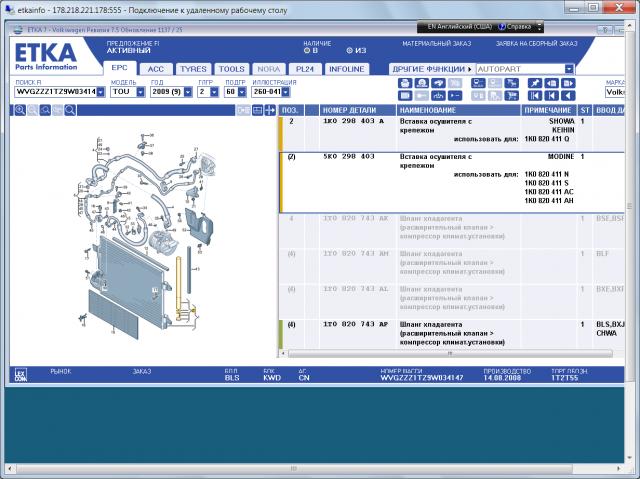The width and height of the screenshot is (640, 479).
Task: Select part number 5K0 298 403
Action: coord(349,157)
